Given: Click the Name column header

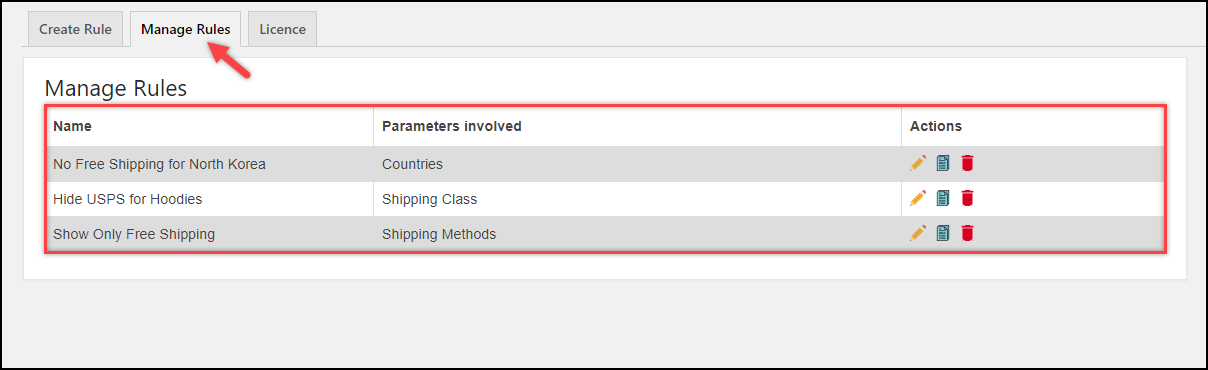Looking at the screenshot, I should pyautogui.click(x=72, y=126).
